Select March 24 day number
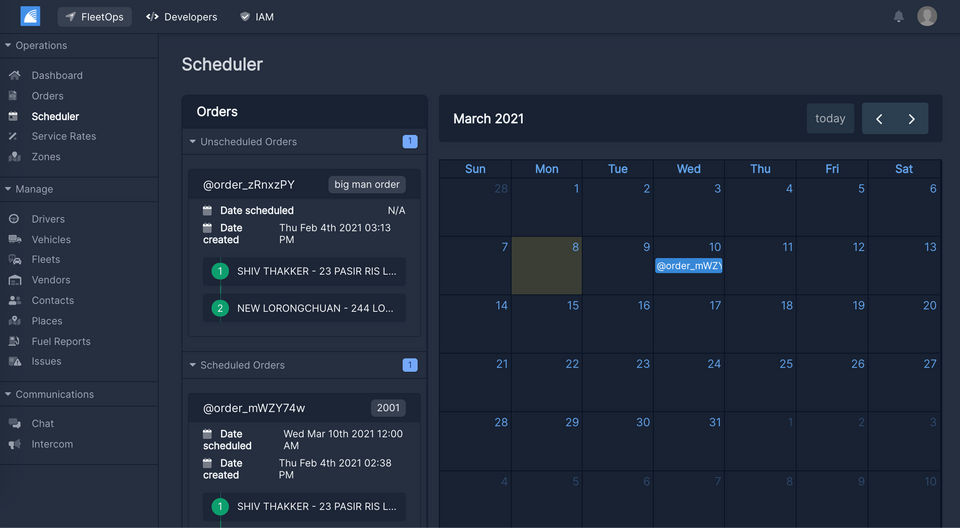The width and height of the screenshot is (960, 528). click(x=714, y=364)
